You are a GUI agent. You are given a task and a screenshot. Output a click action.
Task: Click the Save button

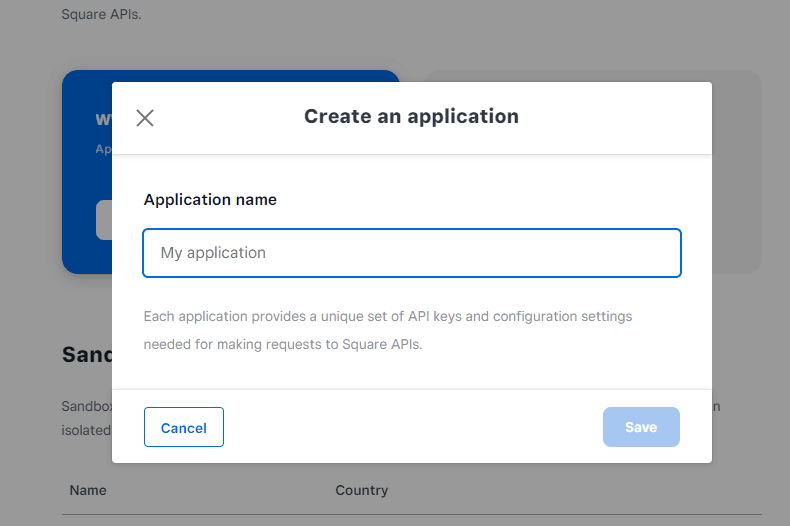(641, 427)
